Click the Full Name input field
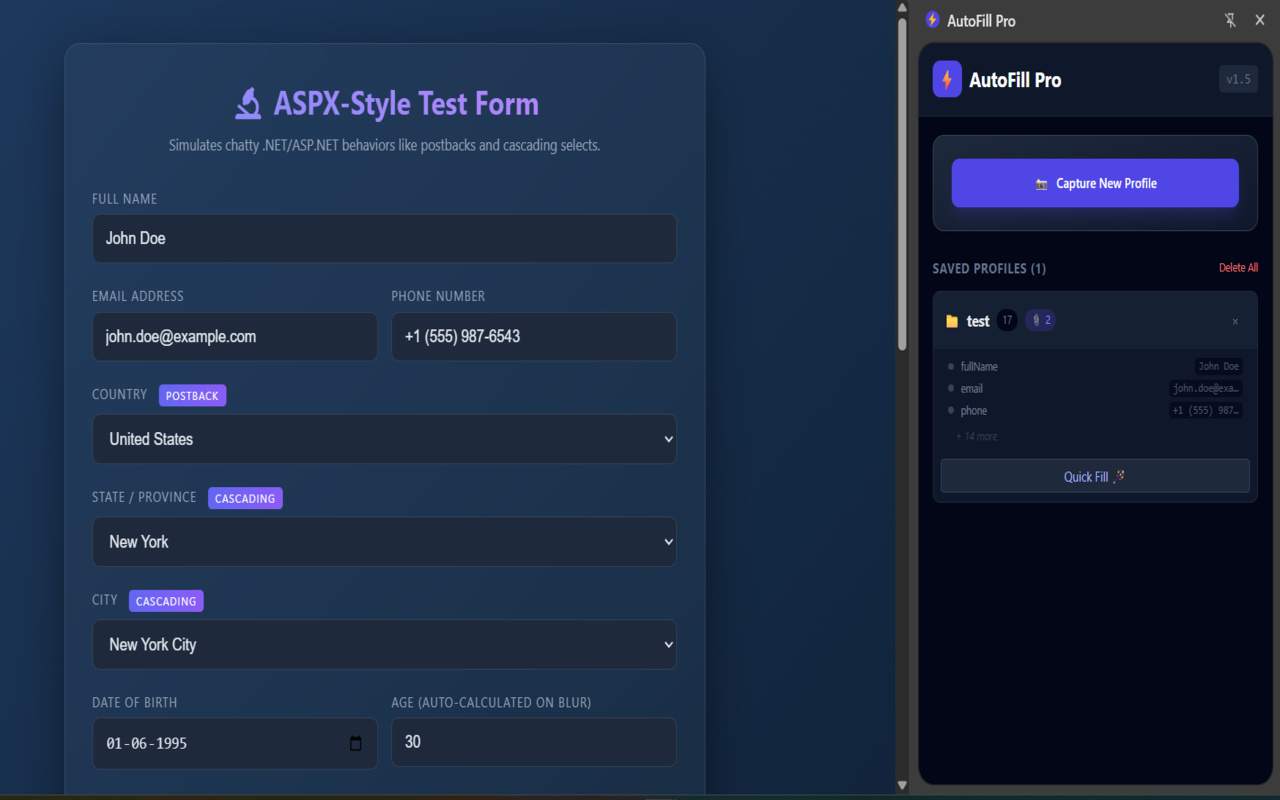The height and width of the screenshot is (800, 1280). pos(384,238)
